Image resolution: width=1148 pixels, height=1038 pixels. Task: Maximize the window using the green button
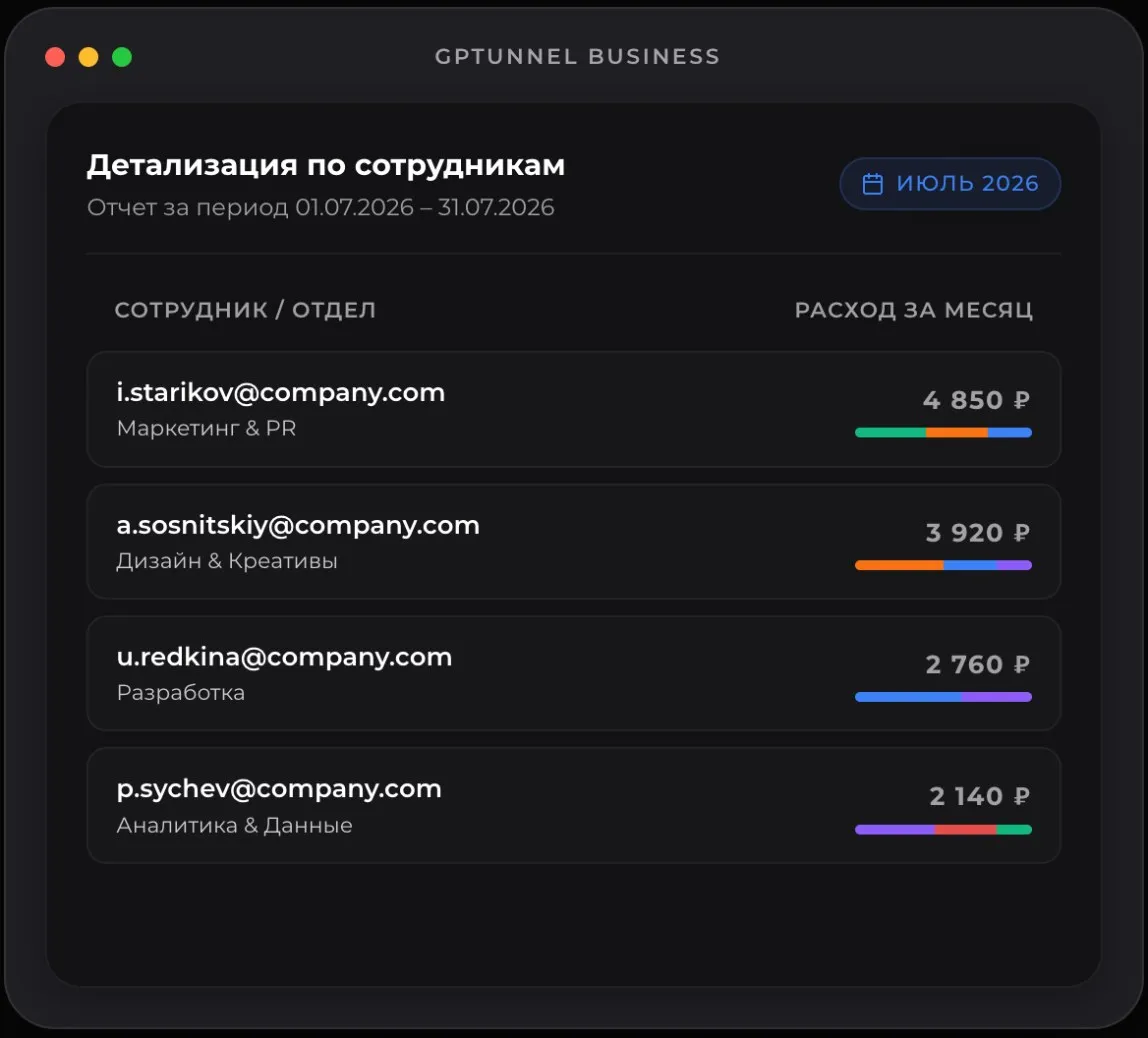point(122,57)
